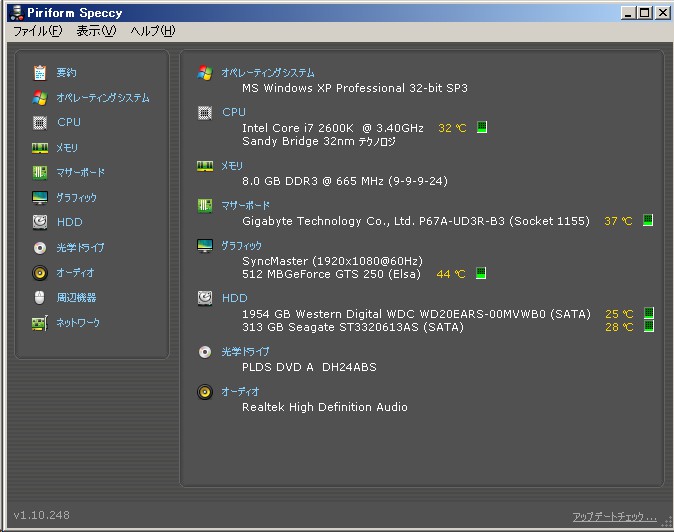Click the CPU chip icon in summary panel
Screen dimensions: 674x532
click(x=205, y=113)
